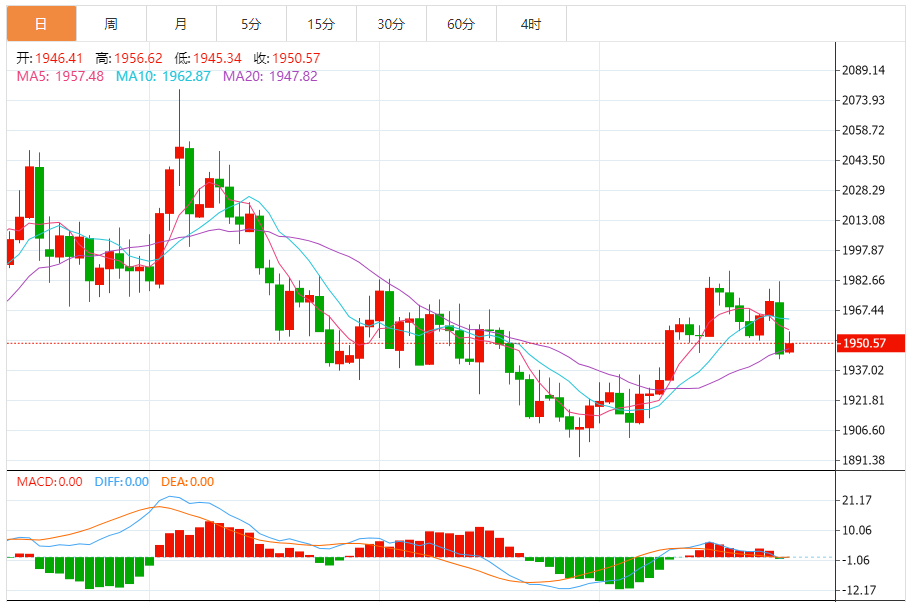Click the DIFF:0.00 label
This screenshot has width=912, height=602.
click(x=122, y=482)
